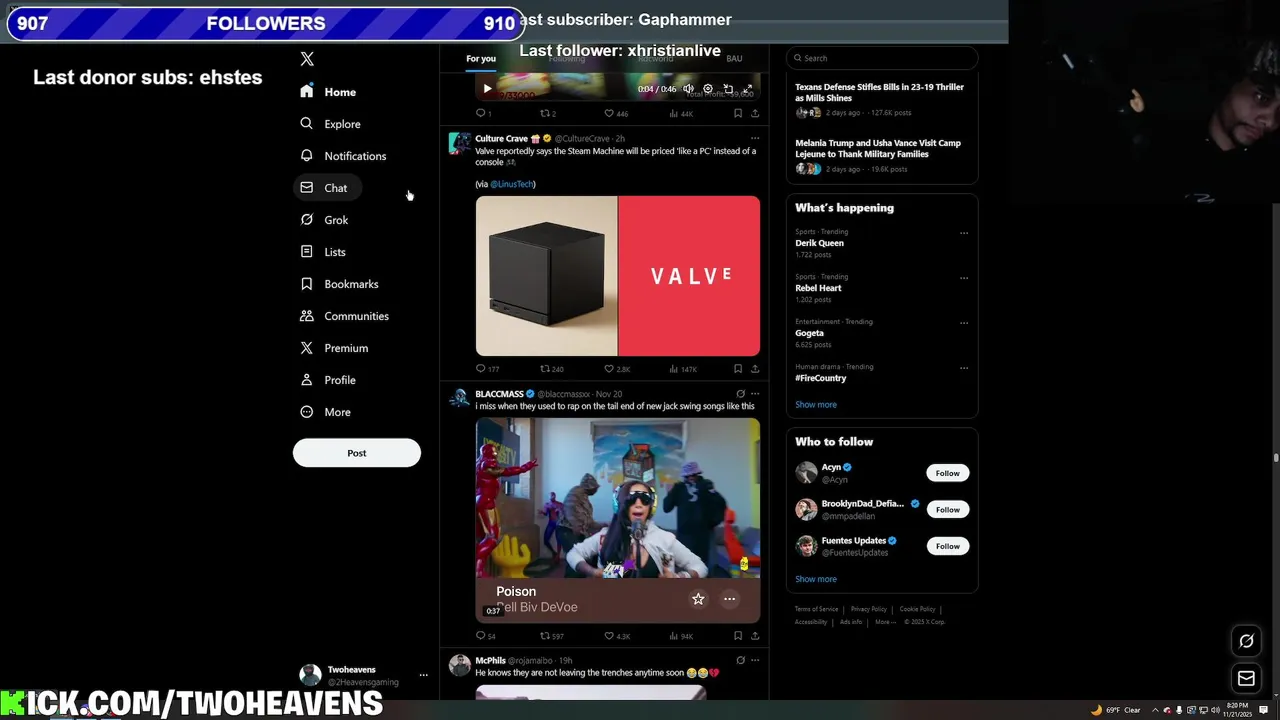The height and width of the screenshot is (720, 1280).
Task: Show more under Who to follow
Action: point(816,579)
